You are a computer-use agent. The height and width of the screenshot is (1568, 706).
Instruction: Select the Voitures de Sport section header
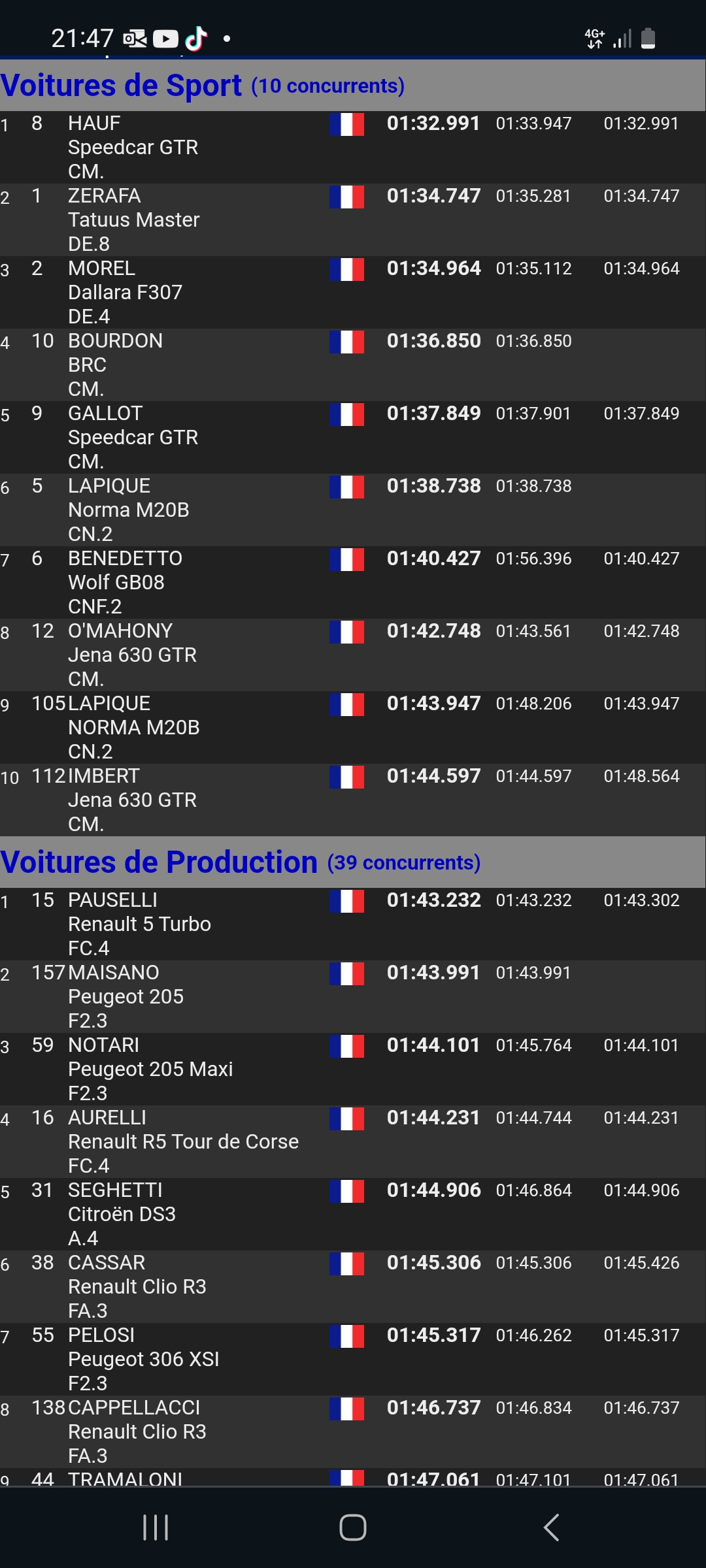pos(353,86)
